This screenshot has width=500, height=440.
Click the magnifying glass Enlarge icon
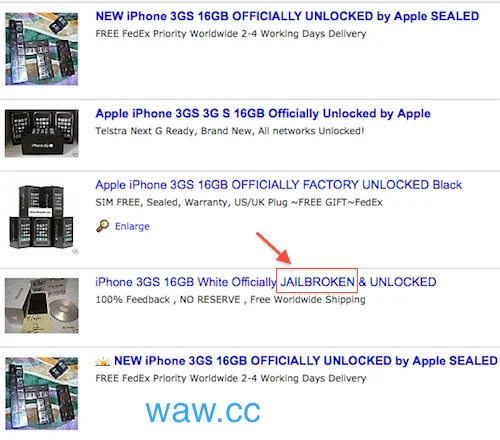click(103, 226)
